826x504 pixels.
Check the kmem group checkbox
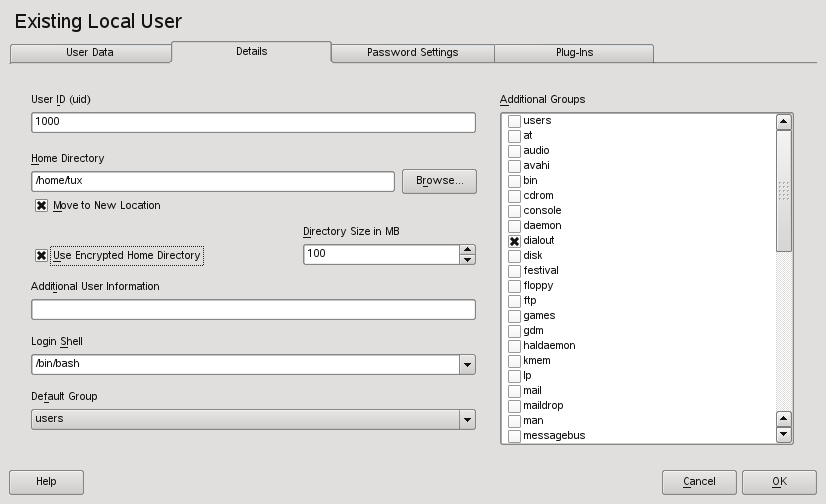[x=514, y=361]
